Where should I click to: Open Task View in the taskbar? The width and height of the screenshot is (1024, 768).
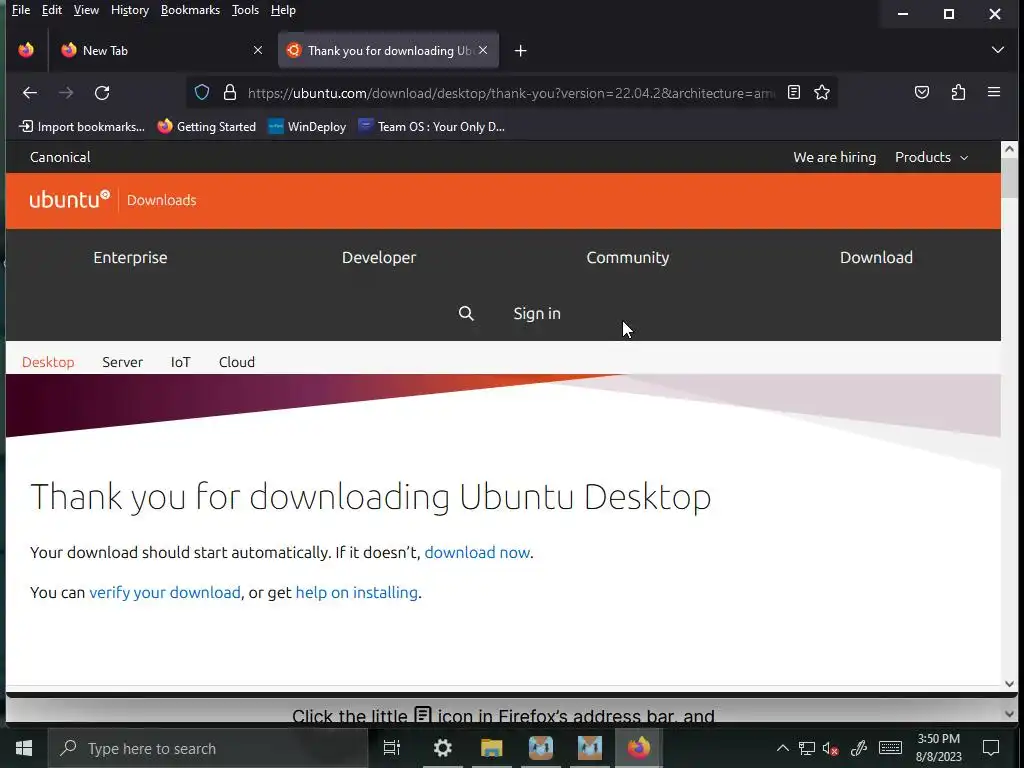(392, 748)
